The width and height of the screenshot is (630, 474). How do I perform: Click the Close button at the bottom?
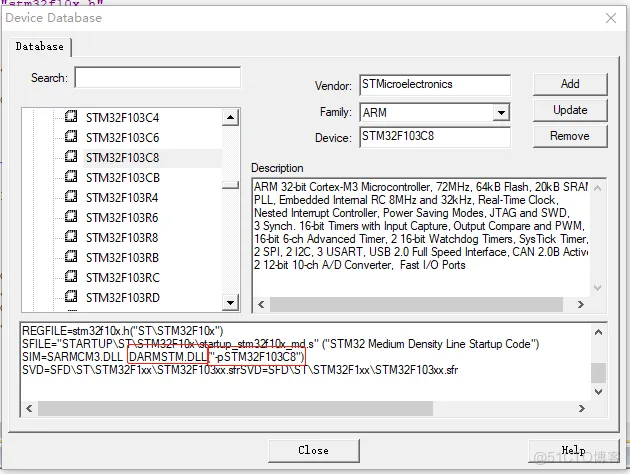coord(314,450)
